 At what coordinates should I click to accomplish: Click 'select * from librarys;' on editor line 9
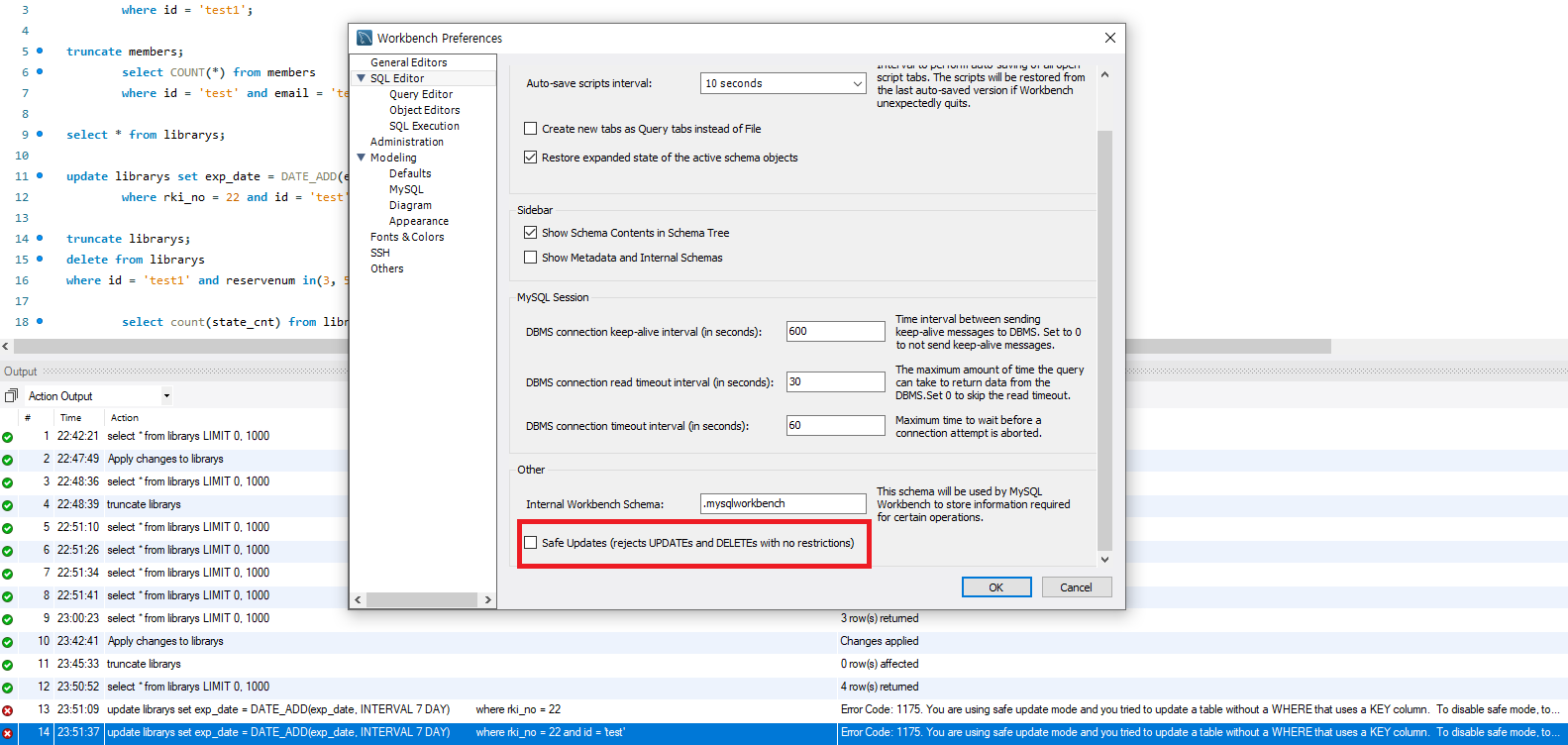(x=146, y=135)
